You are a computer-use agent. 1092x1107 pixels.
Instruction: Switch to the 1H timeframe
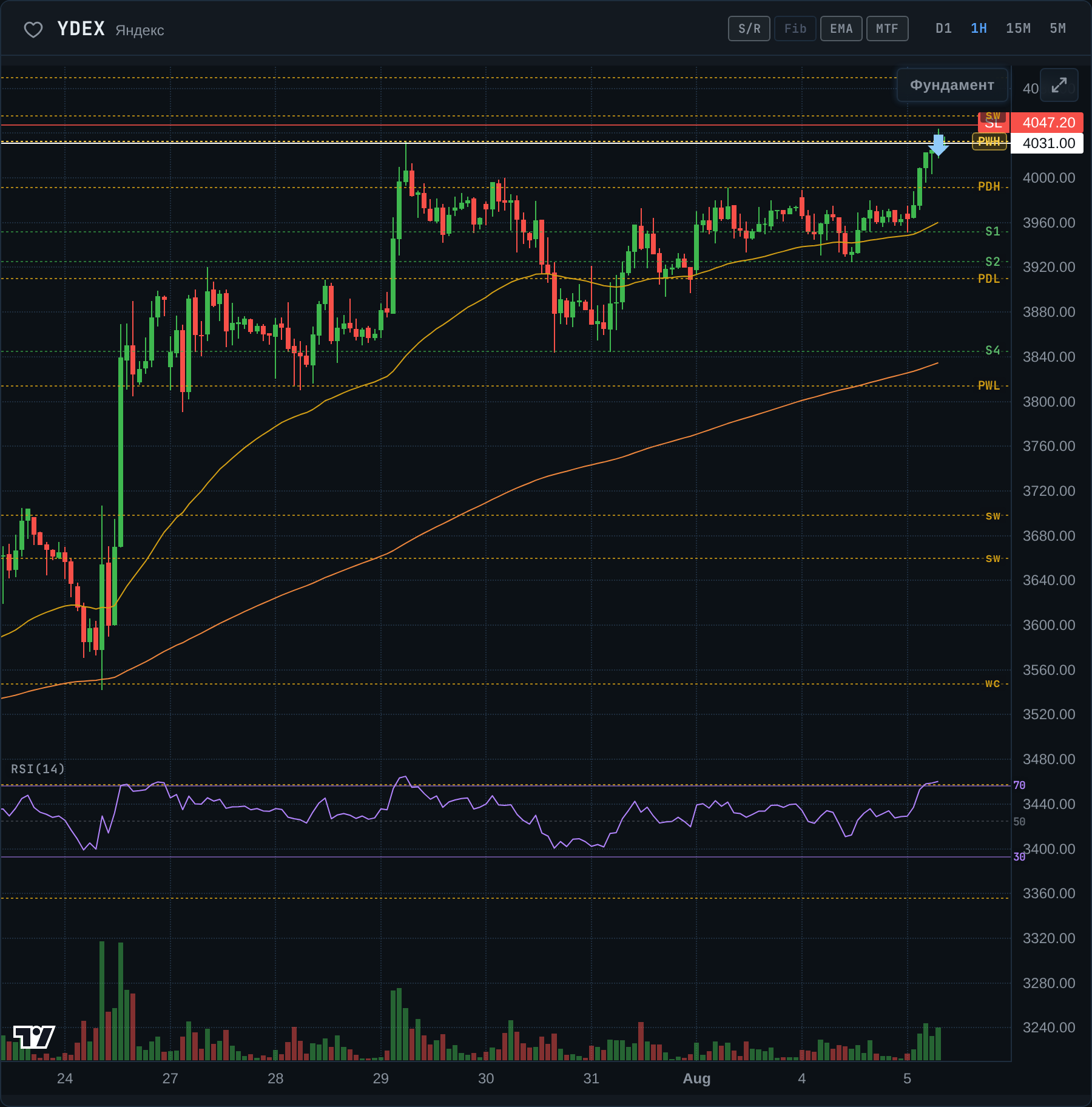pyautogui.click(x=979, y=29)
